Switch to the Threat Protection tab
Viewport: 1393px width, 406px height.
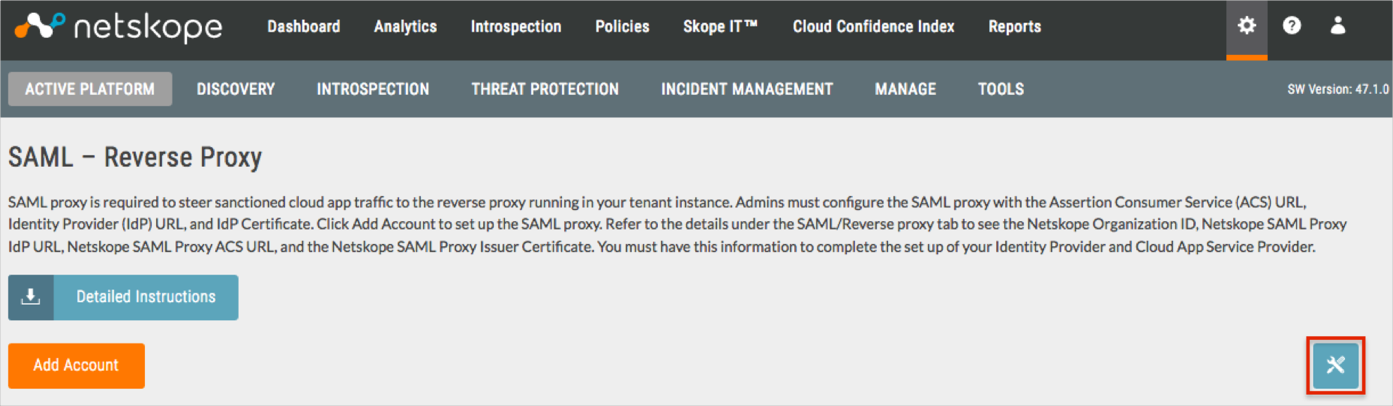545,89
